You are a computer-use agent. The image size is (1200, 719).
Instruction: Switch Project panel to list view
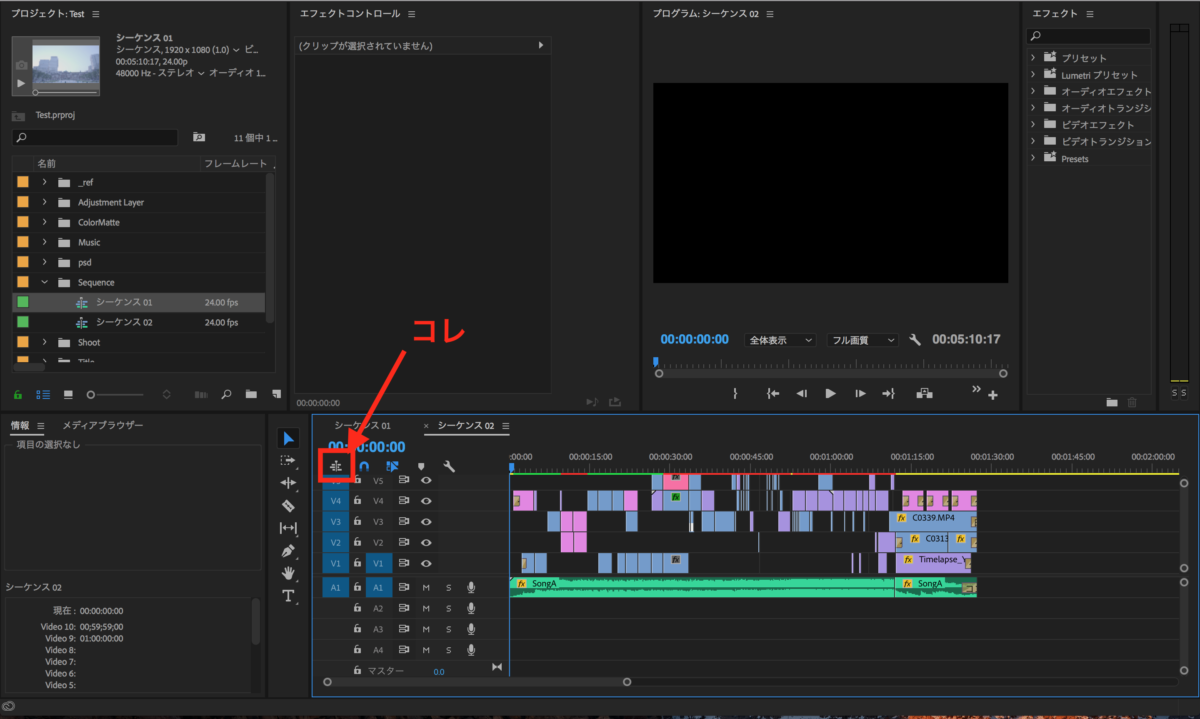tap(43, 394)
